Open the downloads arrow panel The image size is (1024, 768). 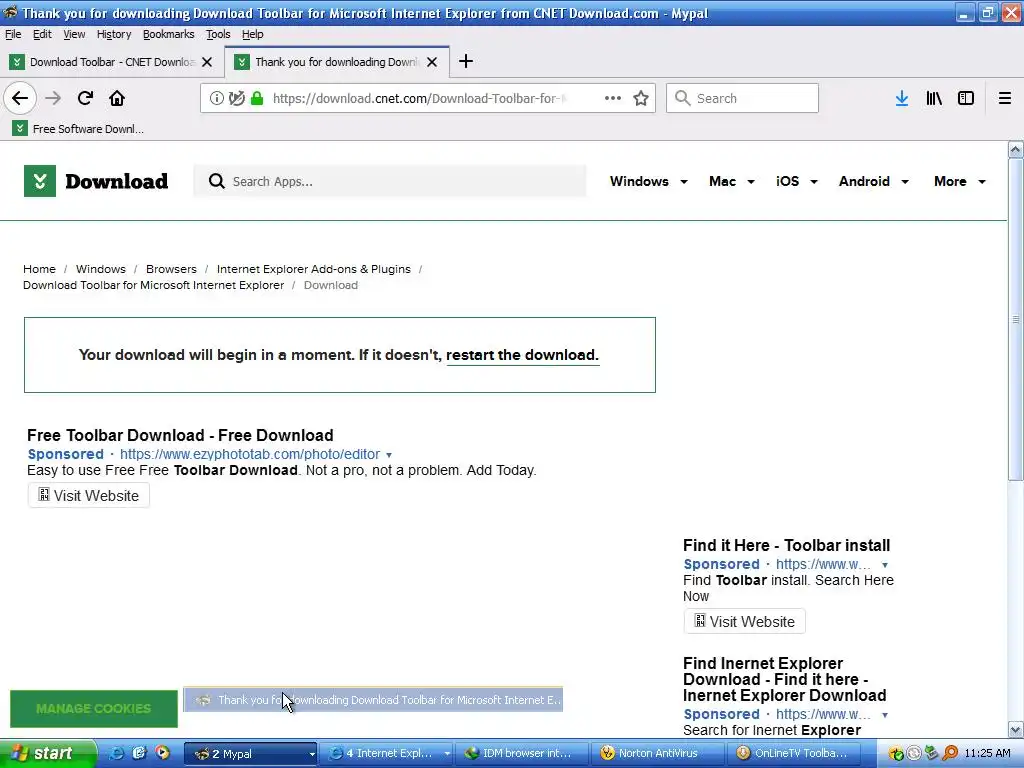902,98
